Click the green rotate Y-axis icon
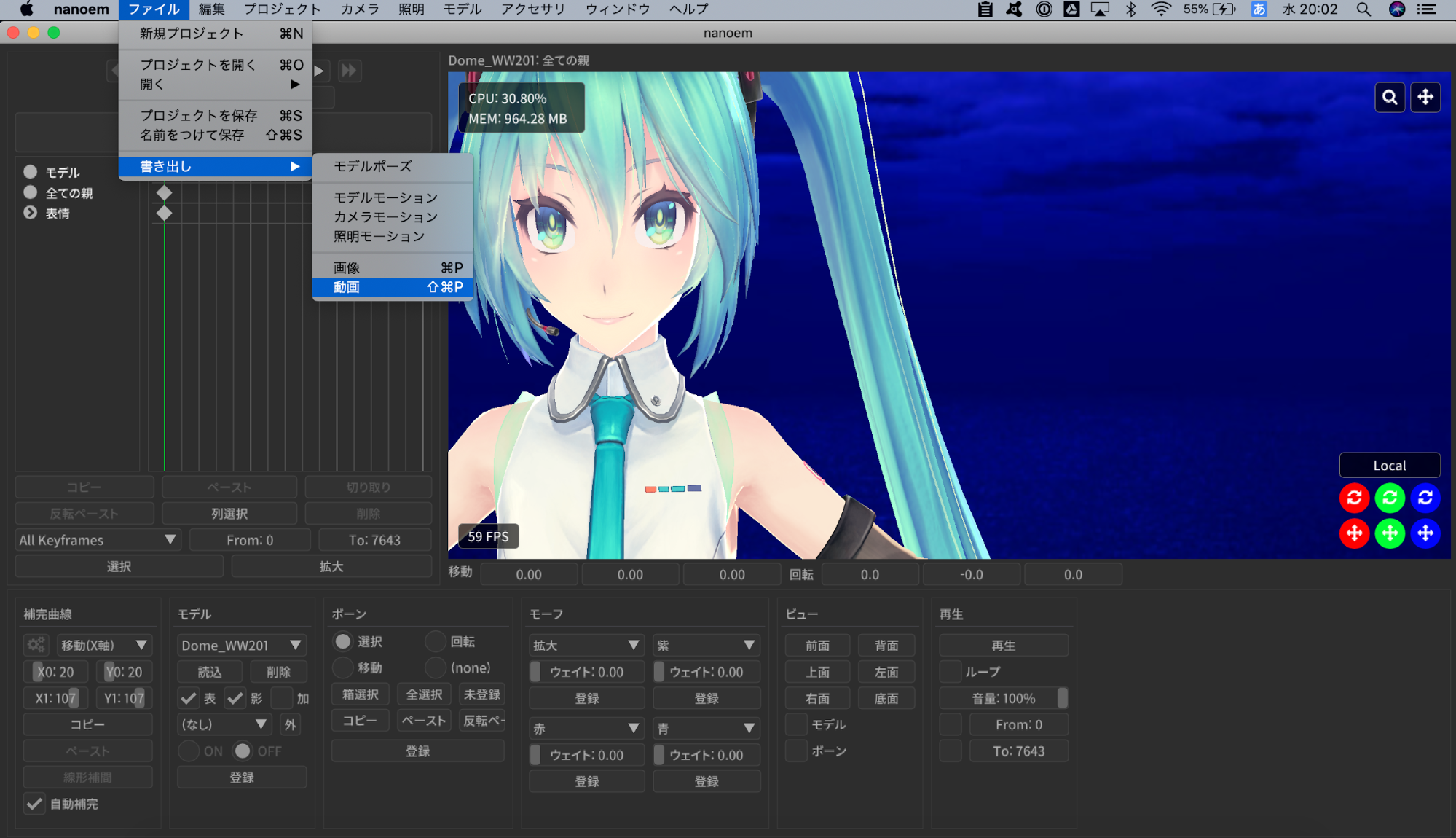The height and width of the screenshot is (838, 1456). [x=1390, y=498]
